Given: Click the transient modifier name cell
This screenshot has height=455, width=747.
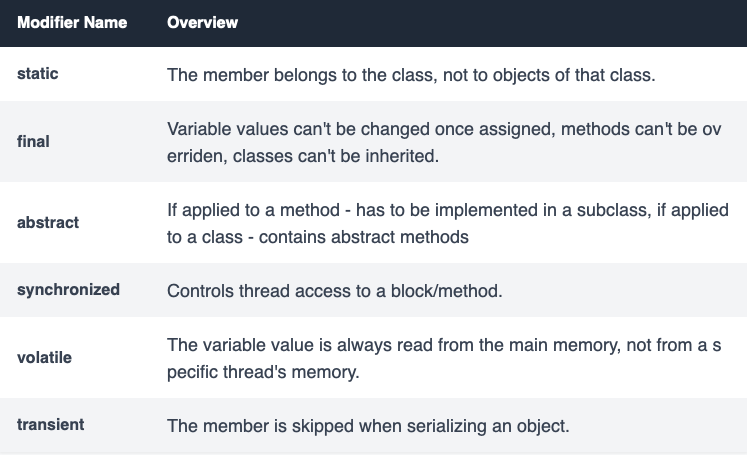Looking at the screenshot, I should click(x=50, y=425).
